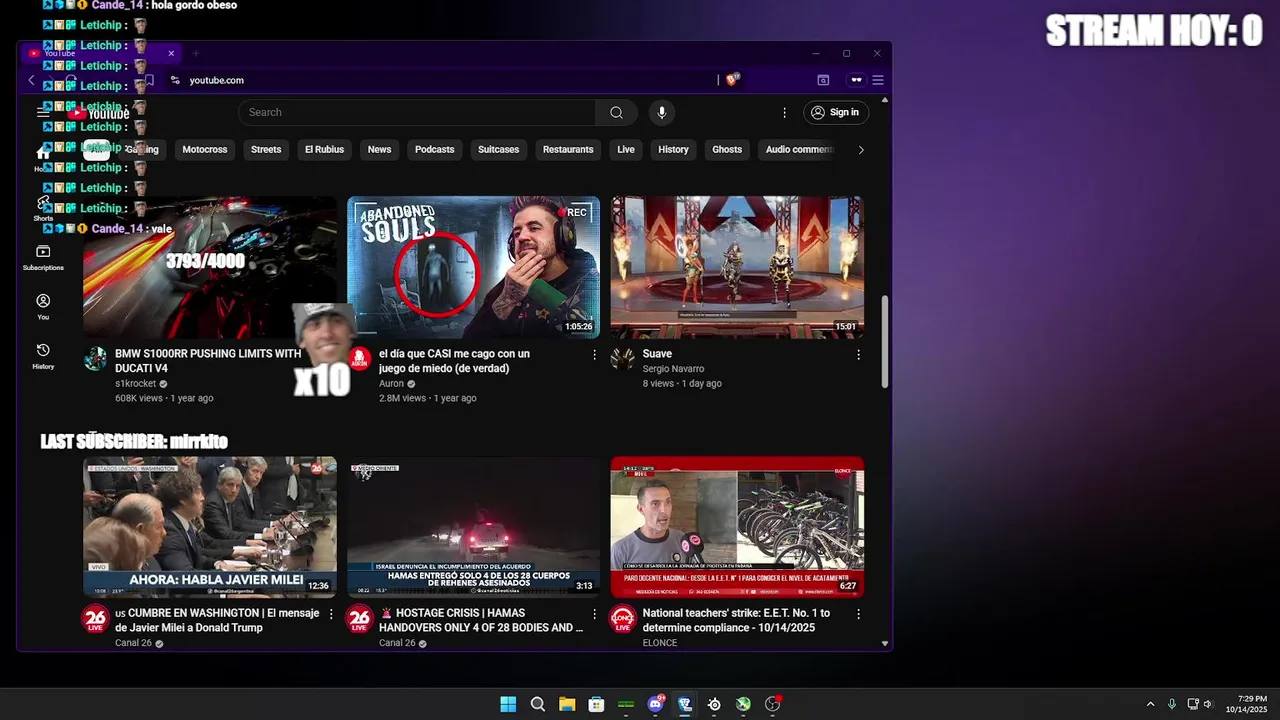Click 'National teachers' strike' video title
The image size is (1280, 720).
[736, 620]
